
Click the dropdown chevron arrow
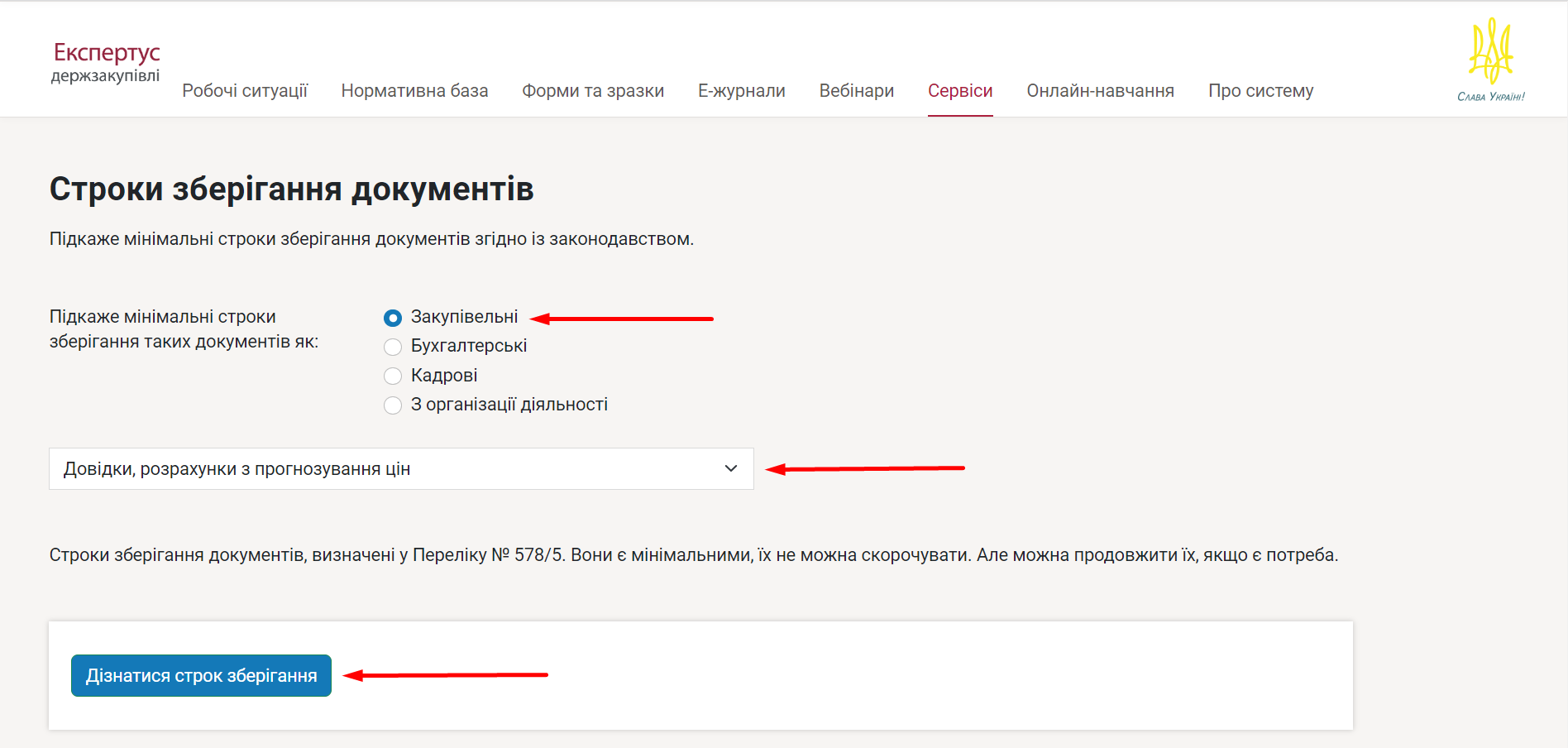point(730,469)
